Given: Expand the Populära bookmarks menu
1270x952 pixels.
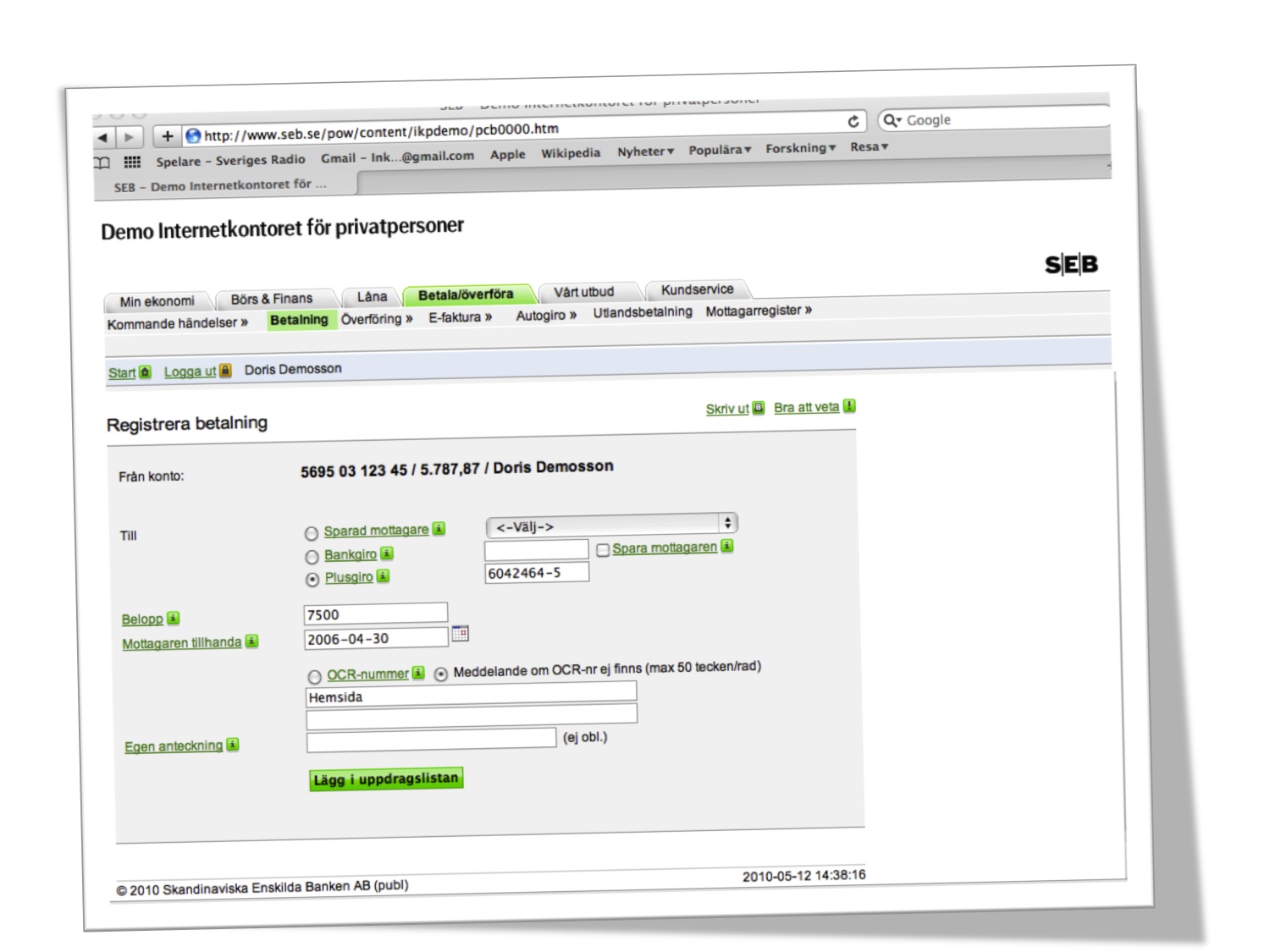Looking at the screenshot, I should (x=720, y=150).
